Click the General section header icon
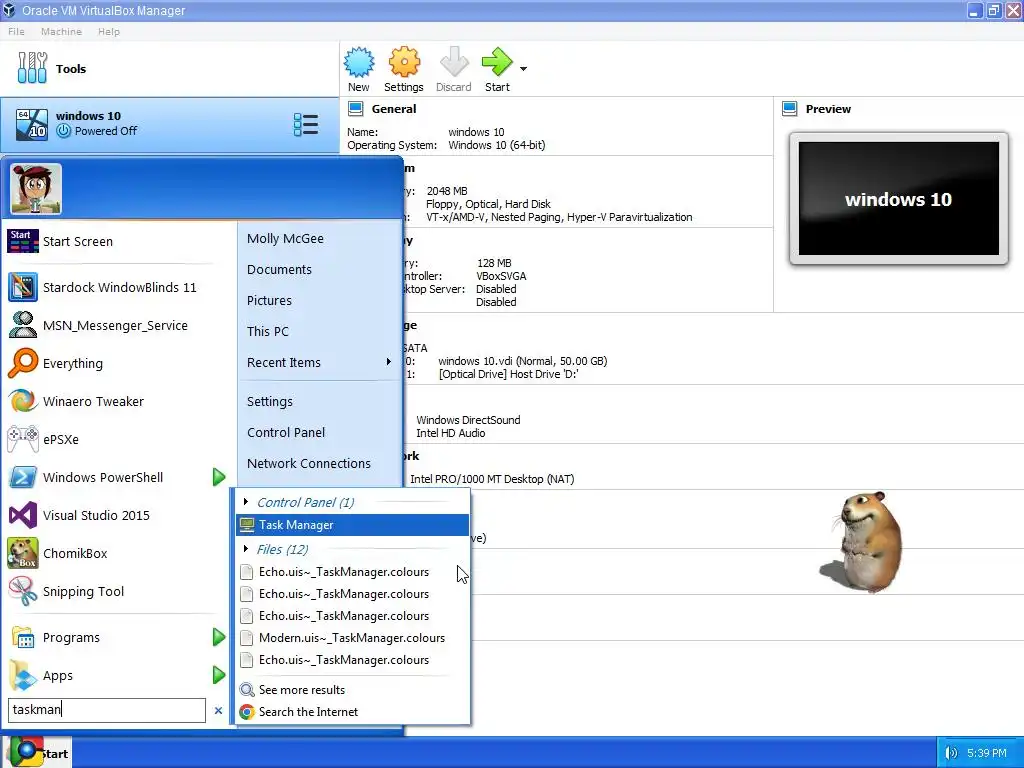Image resolution: width=1024 pixels, height=768 pixels. tap(355, 108)
